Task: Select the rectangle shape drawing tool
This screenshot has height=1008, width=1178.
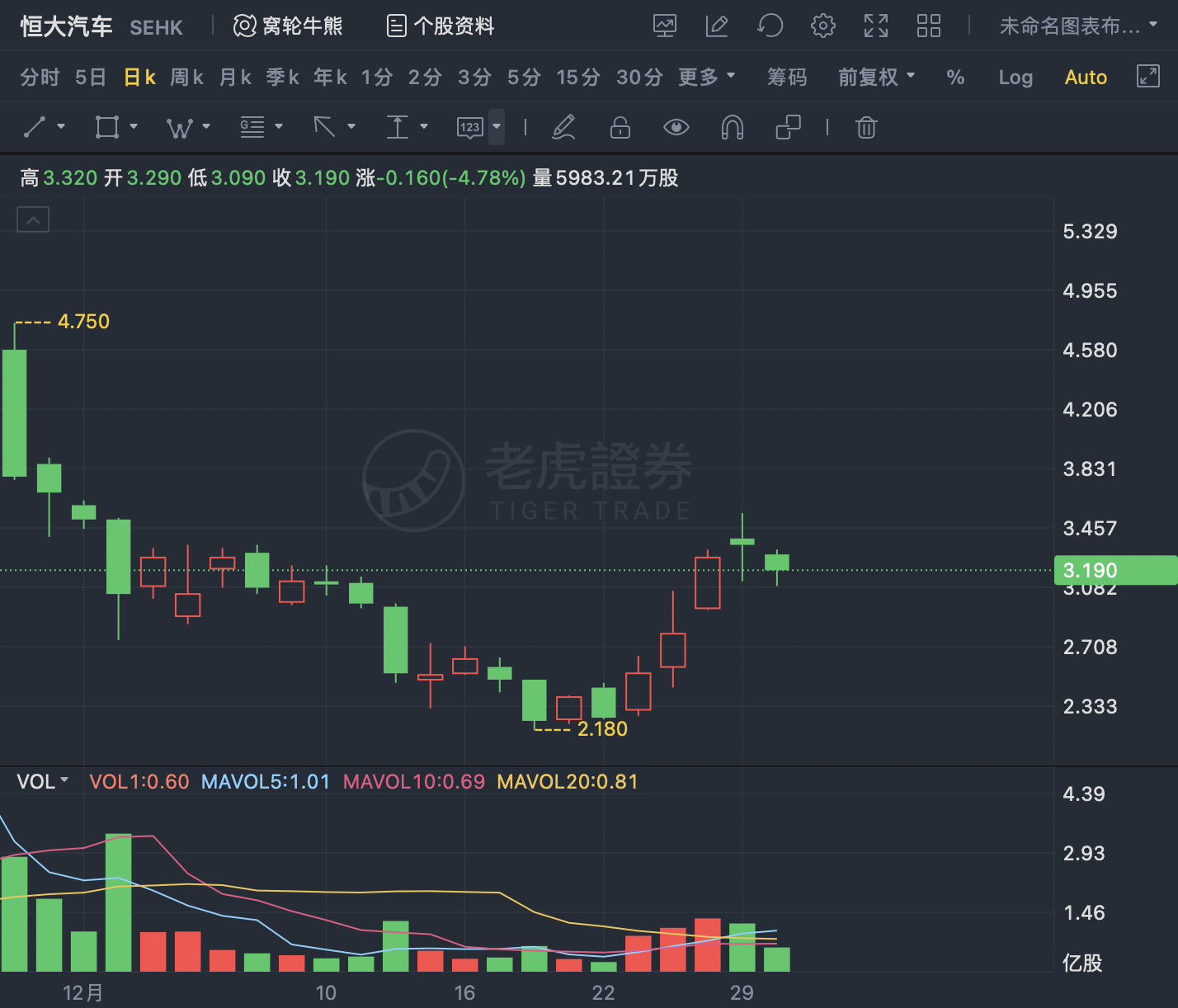Action: 107,127
